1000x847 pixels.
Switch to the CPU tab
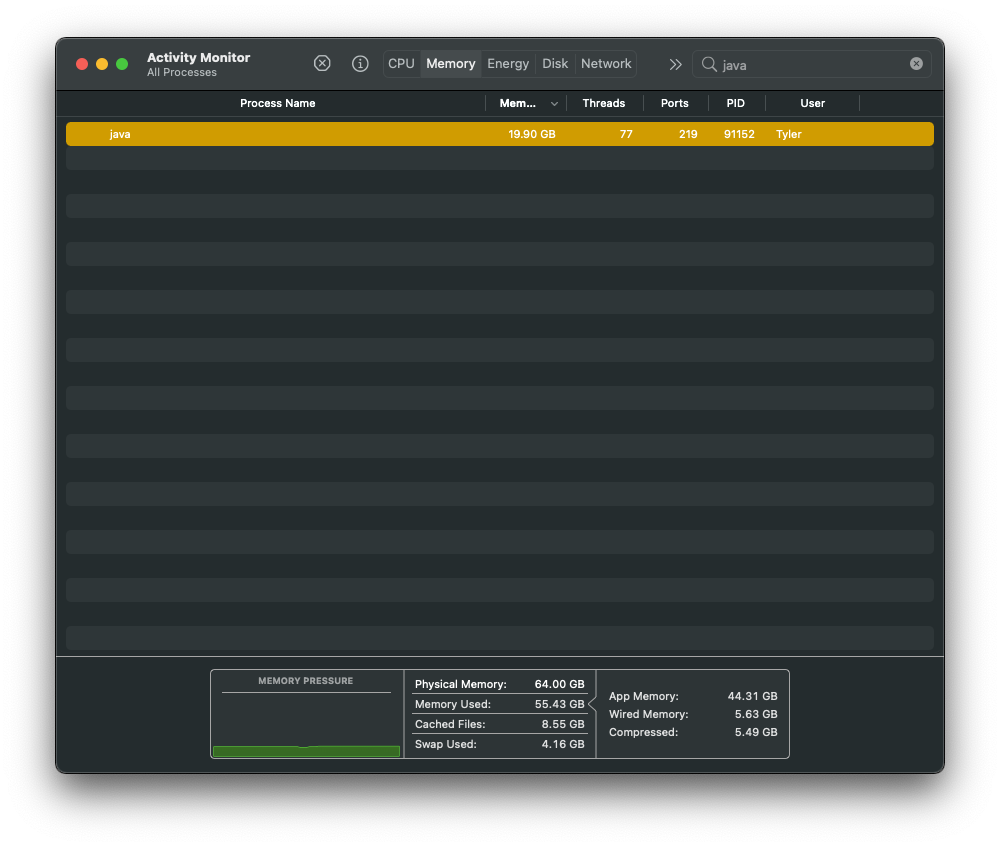401,64
